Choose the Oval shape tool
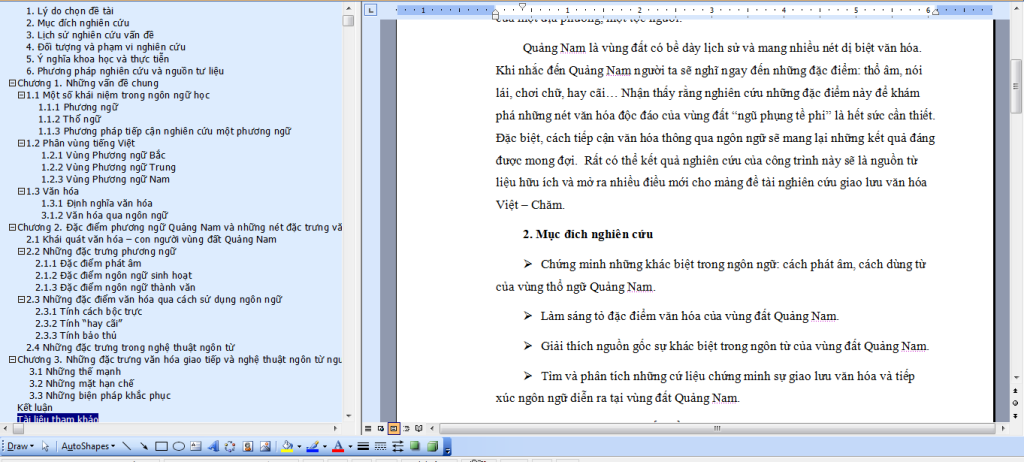The height and width of the screenshot is (462, 1024). [x=178, y=446]
